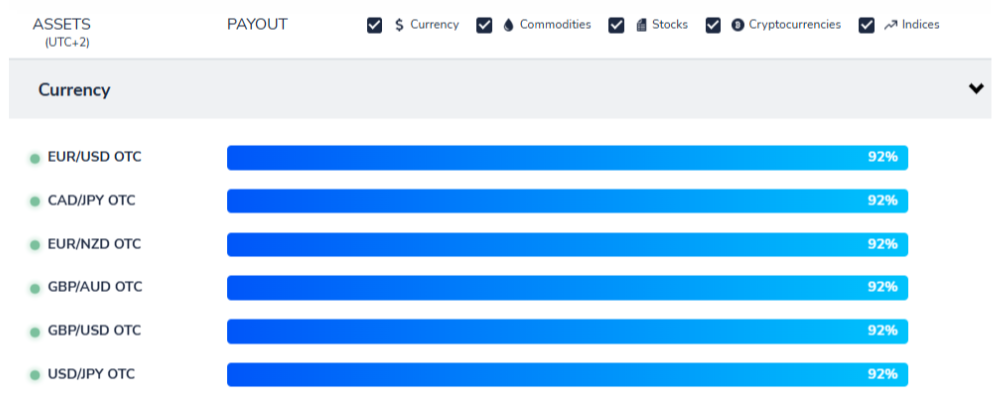This screenshot has height=400, width=1000.
Task: Click the dollar sign Currency icon
Action: pos(399,25)
